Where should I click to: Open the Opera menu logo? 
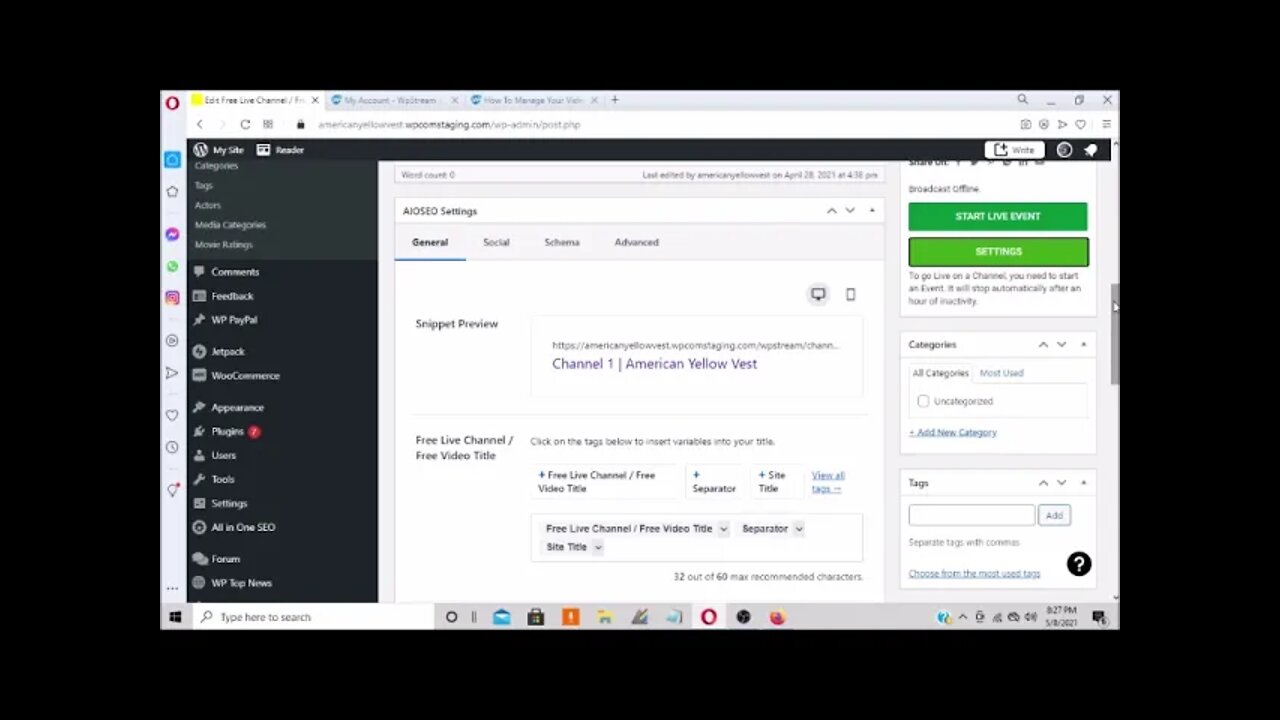click(172, 102)
